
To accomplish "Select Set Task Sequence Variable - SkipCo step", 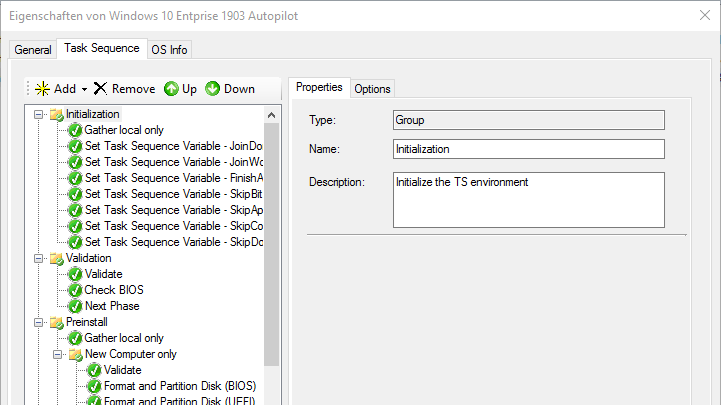I will pyautogui.click(x=174, y=226).
